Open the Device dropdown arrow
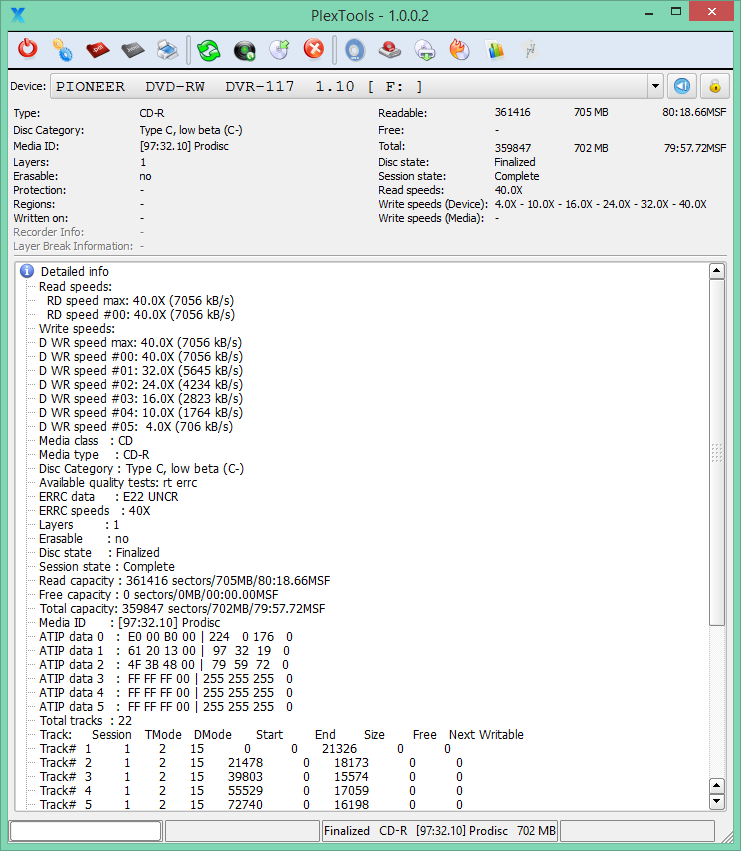This screenshot has width=741, height=851. (655, 86)
